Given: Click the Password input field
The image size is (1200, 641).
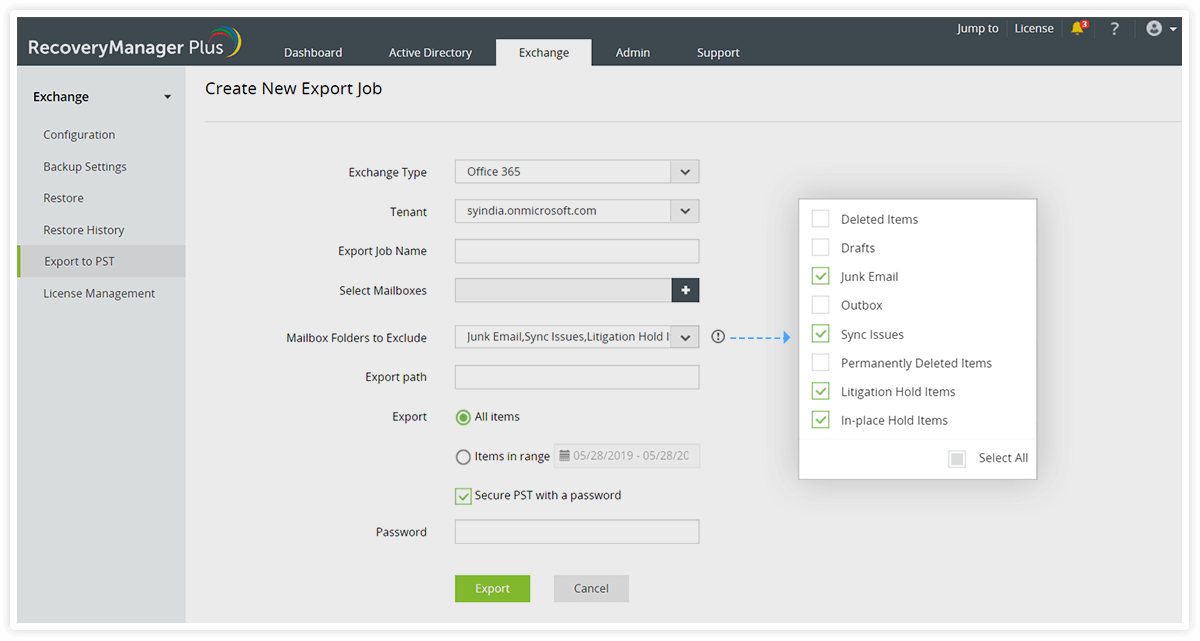Looking at the screenshot, I should coord(576,531).
